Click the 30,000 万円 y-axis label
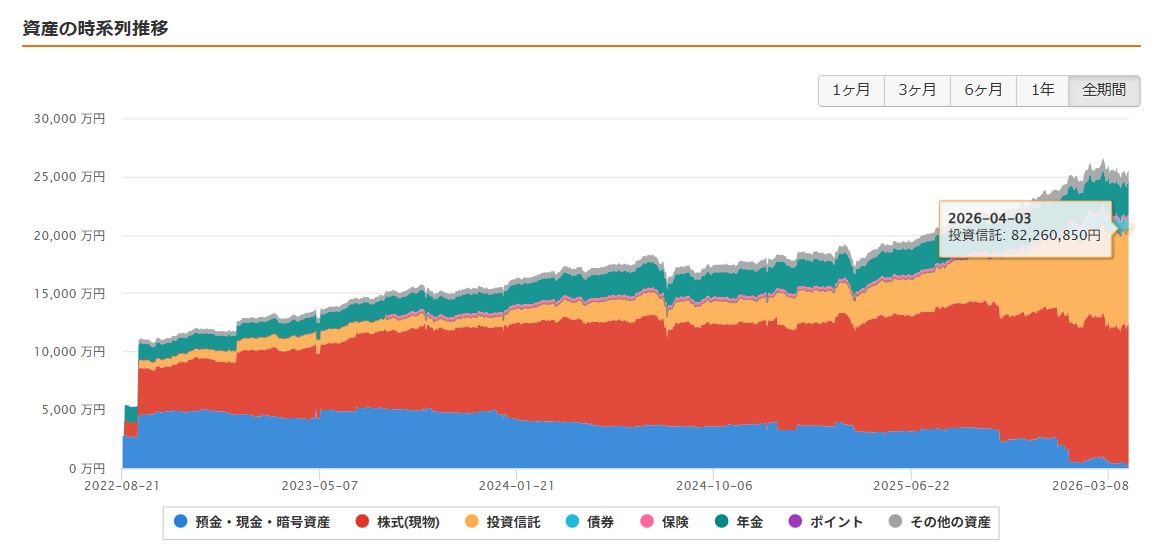This screenshot has height=549, width=1154. point(69,118)
